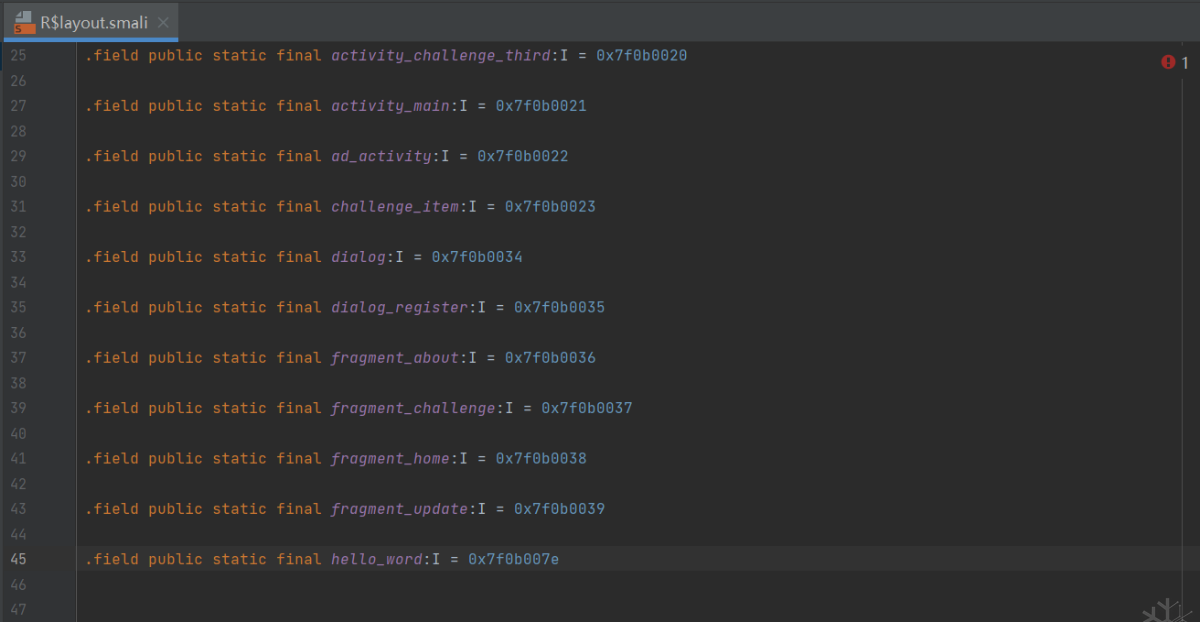This screenshot has width=1200, height=622.
Task: Click the smali file icon on the tab
Action: pyautogui.click(x=25, y=21)
